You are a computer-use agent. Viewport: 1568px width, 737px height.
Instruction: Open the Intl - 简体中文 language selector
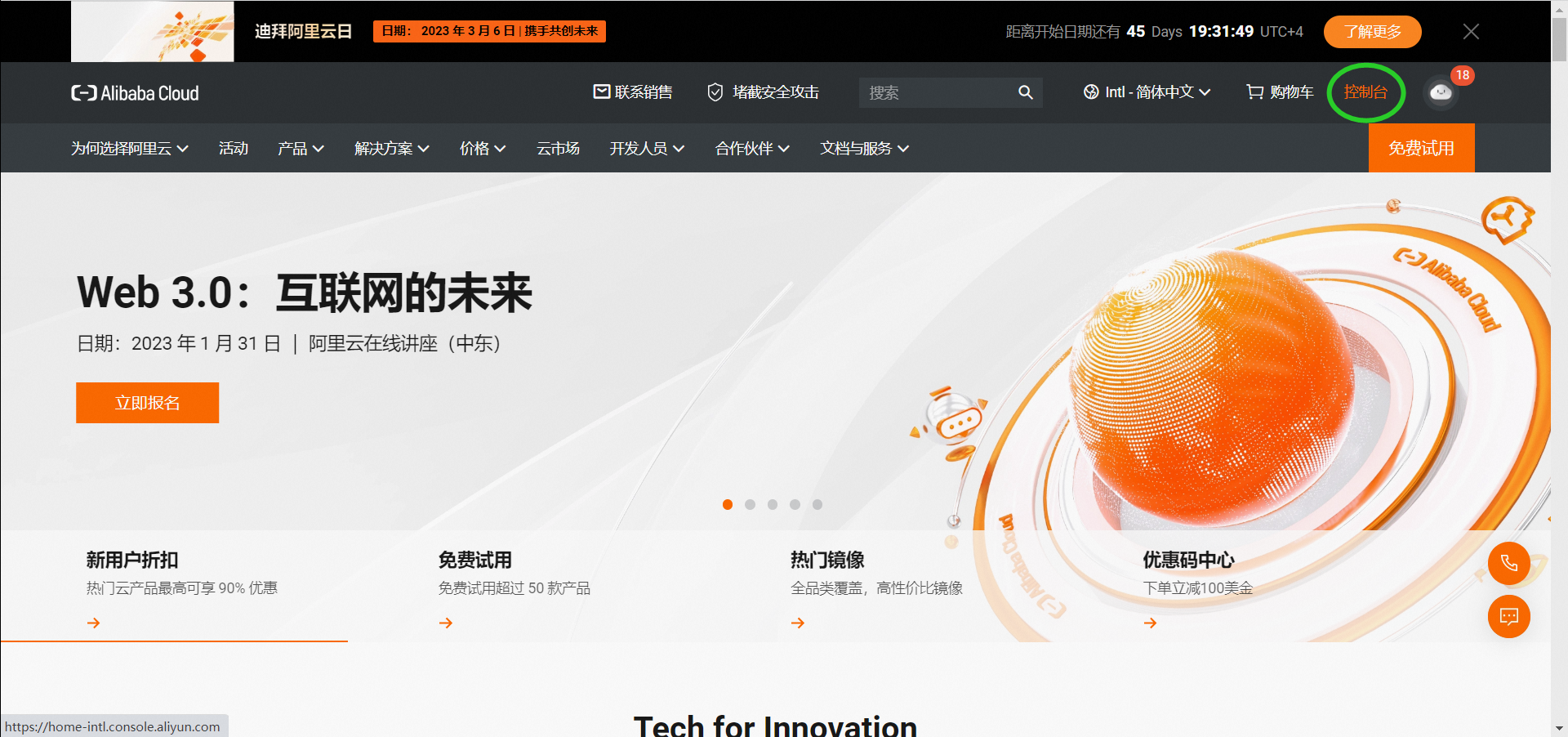click(x=1147, y=92)
